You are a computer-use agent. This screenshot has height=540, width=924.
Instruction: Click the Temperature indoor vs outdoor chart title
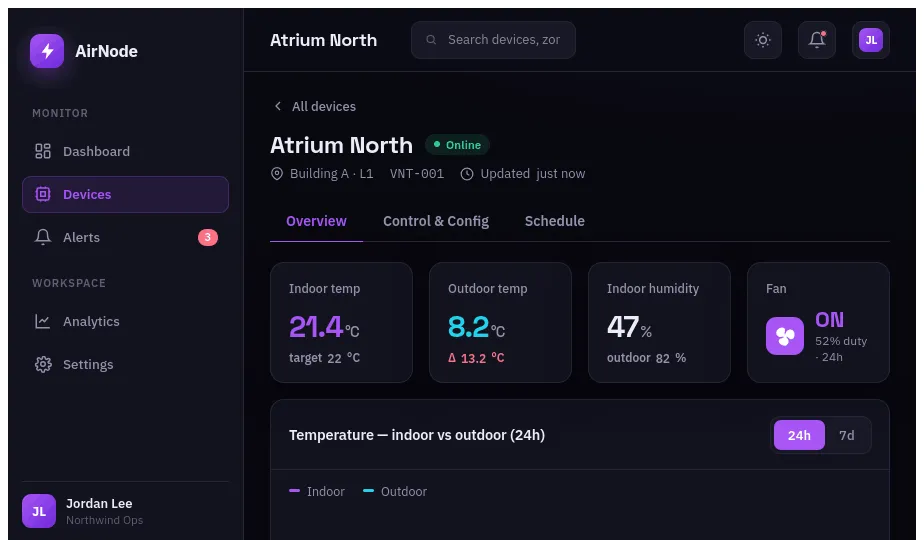[x=417, y=435]
